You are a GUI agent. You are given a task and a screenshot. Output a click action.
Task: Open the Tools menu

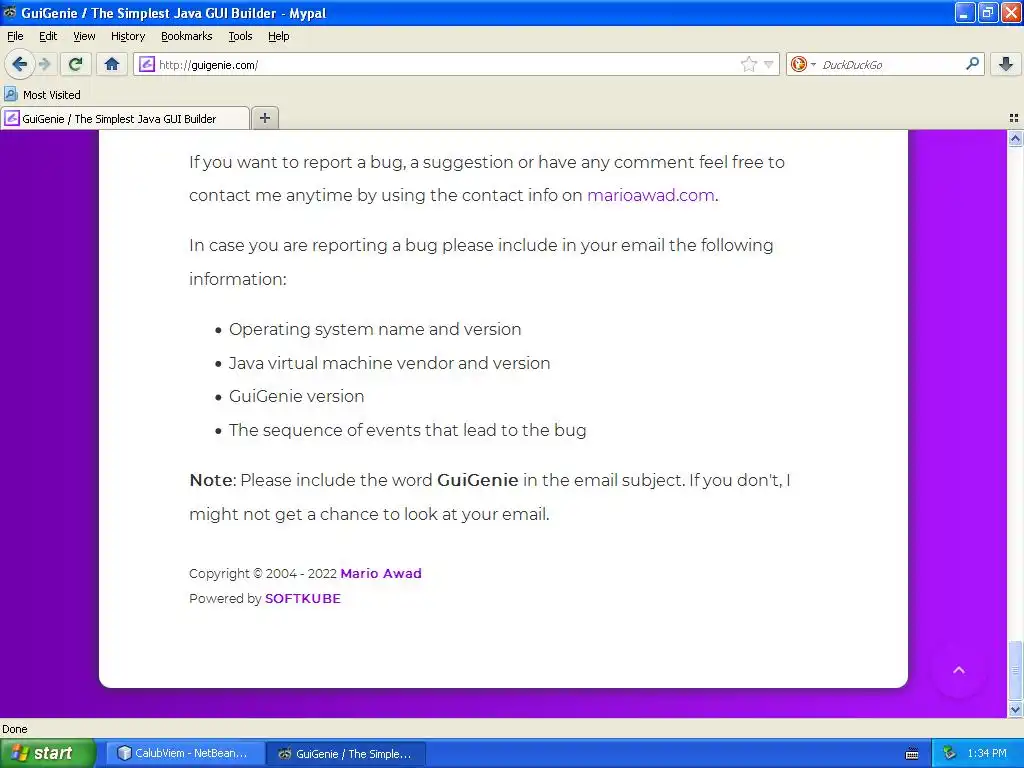pyautogui.click(x=240, y=36)
